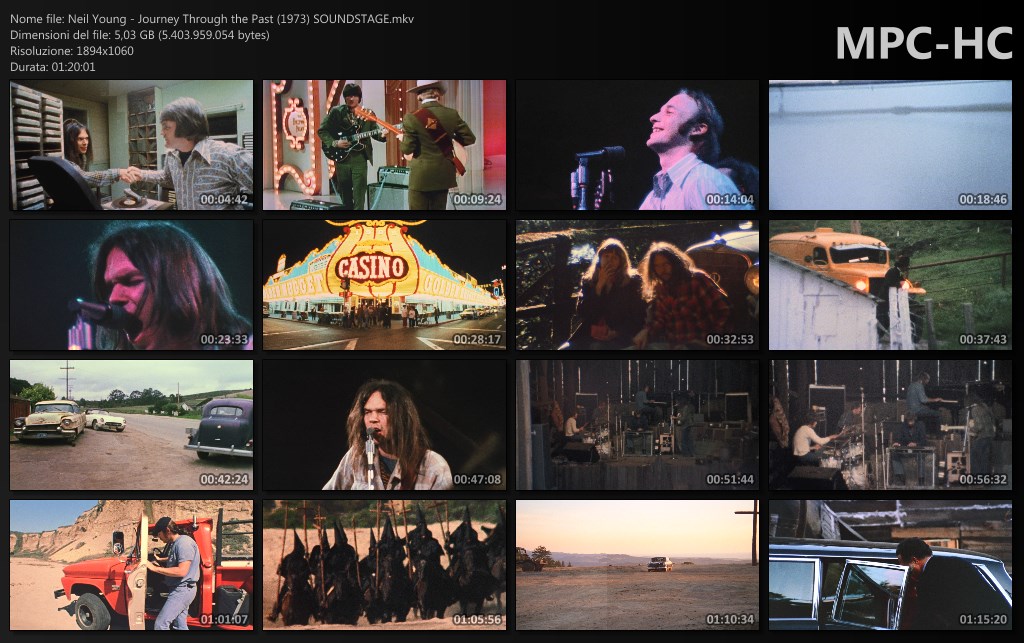The height and width of the screenshot is (643, 1024).
Task: Click the Risoluzione 1894x1060 text
Action: click(x=71, y=51)
